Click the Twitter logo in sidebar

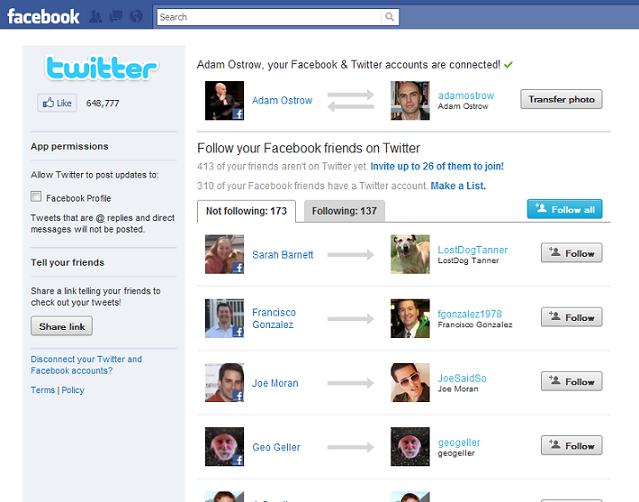click(x=101, y=68)
